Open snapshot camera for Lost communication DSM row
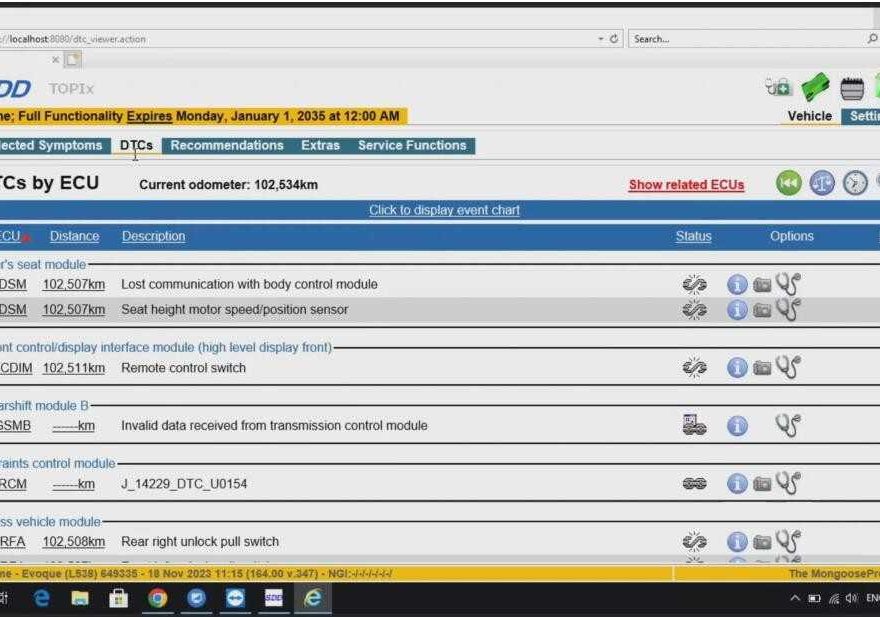Screen dimensions: 880x617 (762, 285)
